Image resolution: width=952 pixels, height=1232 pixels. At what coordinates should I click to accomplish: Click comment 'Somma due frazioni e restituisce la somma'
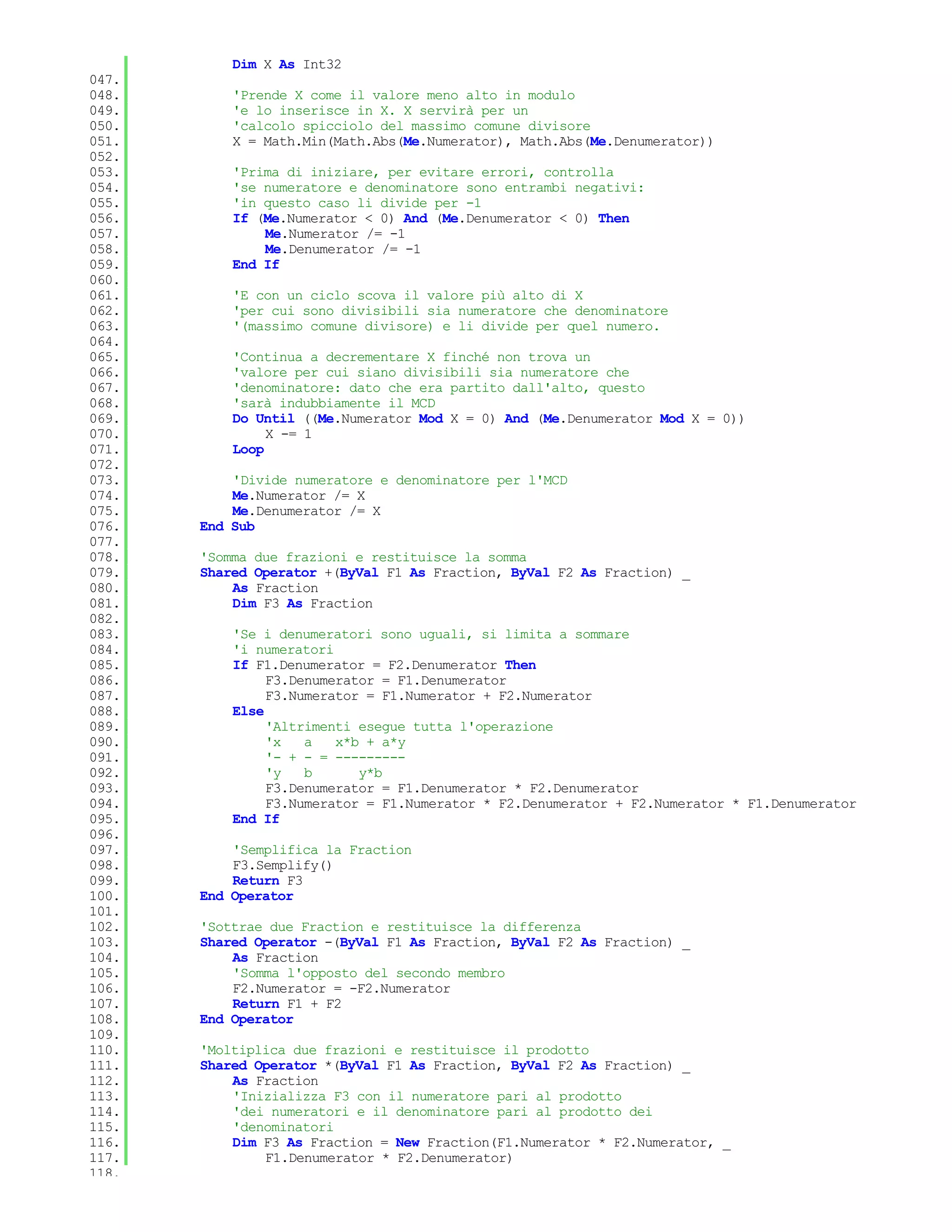click(363, 557)
